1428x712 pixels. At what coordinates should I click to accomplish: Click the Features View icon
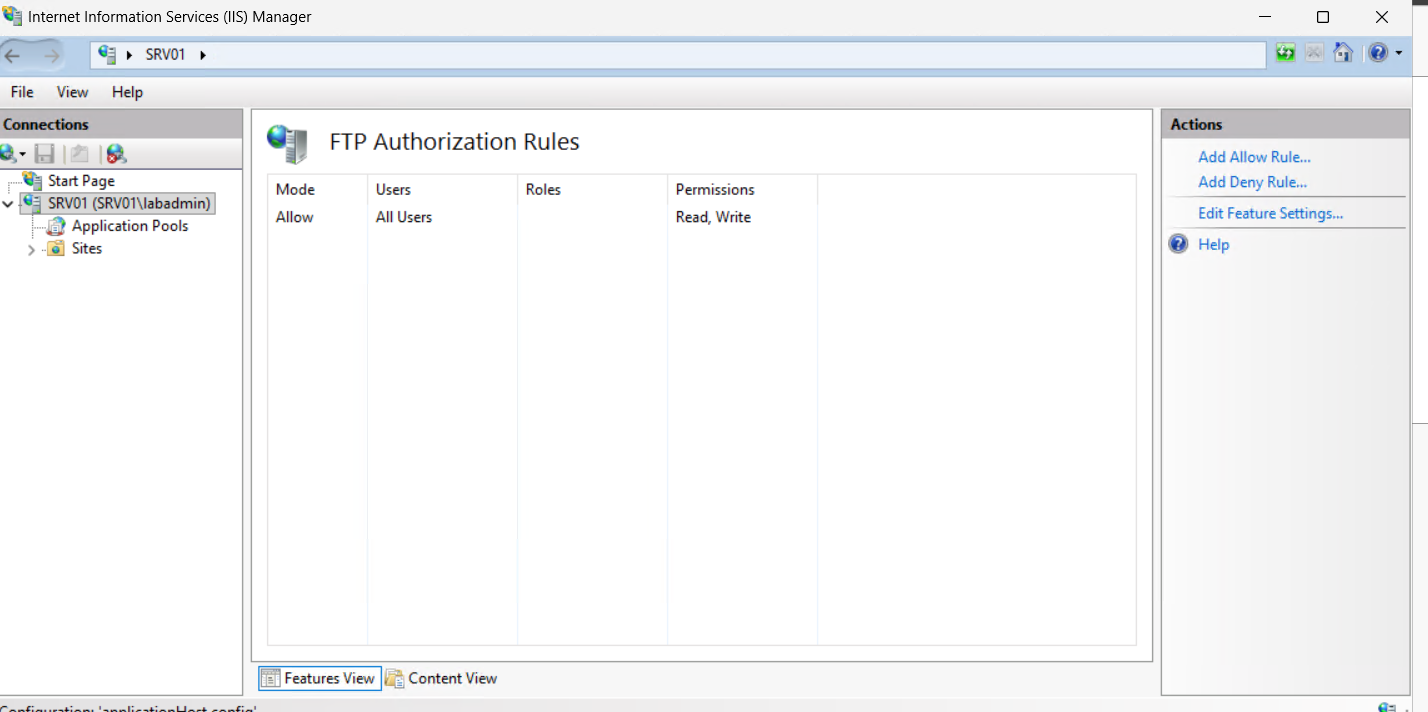270,678
